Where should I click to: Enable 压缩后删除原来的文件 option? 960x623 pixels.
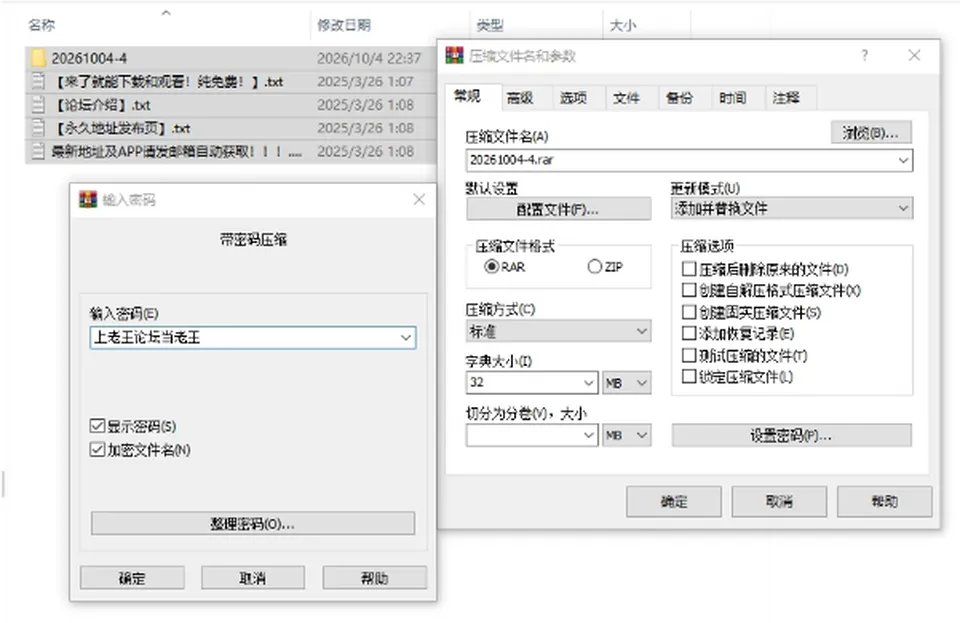[689, 269]
